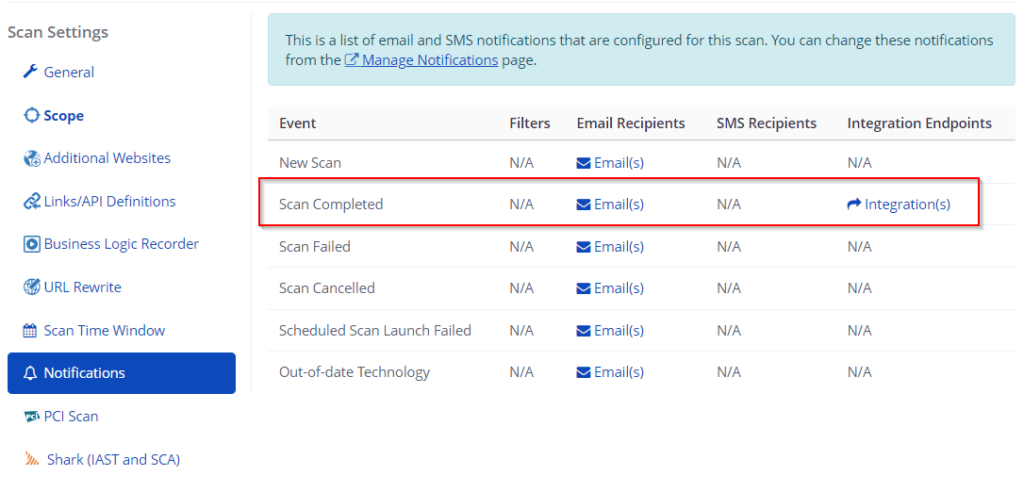View Email(s) for Scan Cancelled event
The image size is (1024, 492).
(610, 288)
